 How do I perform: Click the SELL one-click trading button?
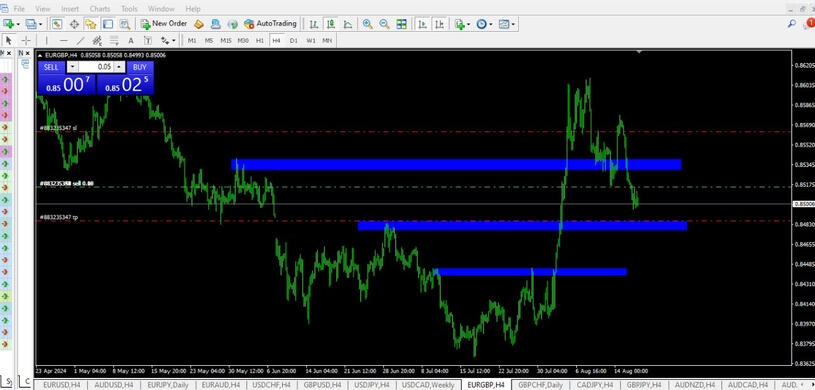(51, 67)
